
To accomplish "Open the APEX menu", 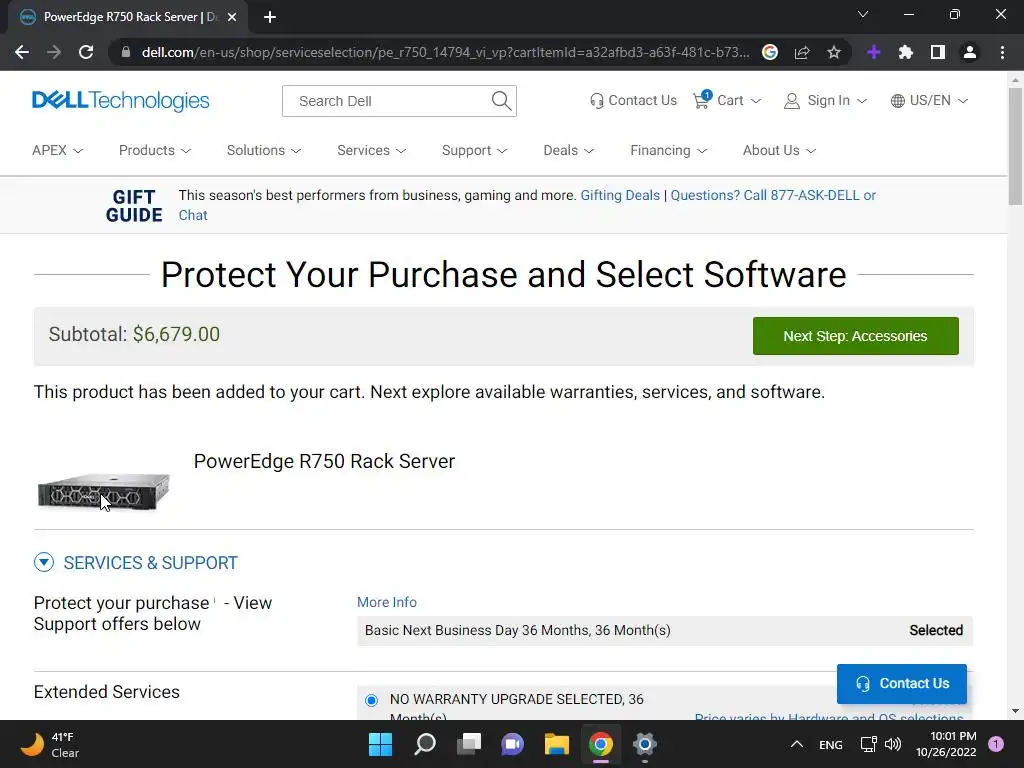I will (57, 150).
